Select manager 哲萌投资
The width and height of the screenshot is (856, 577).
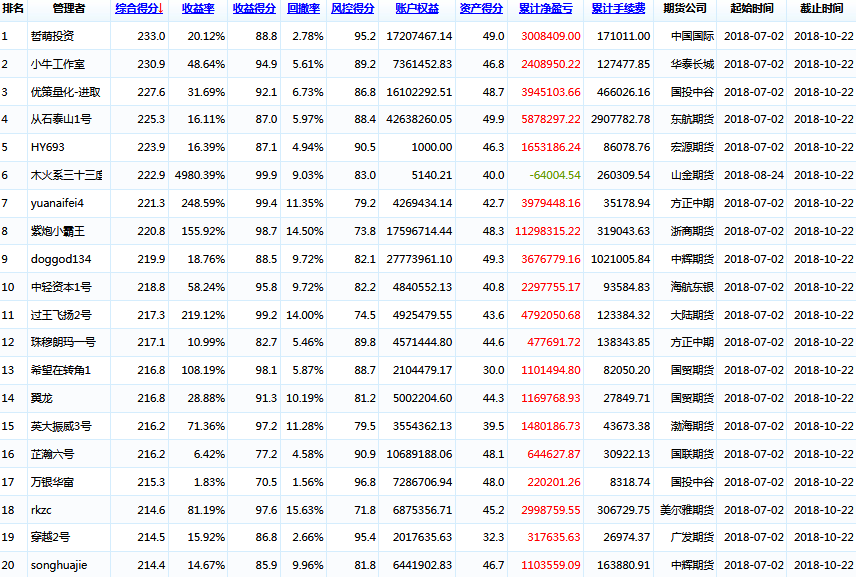pyautogui.click(x=52, y=36)
